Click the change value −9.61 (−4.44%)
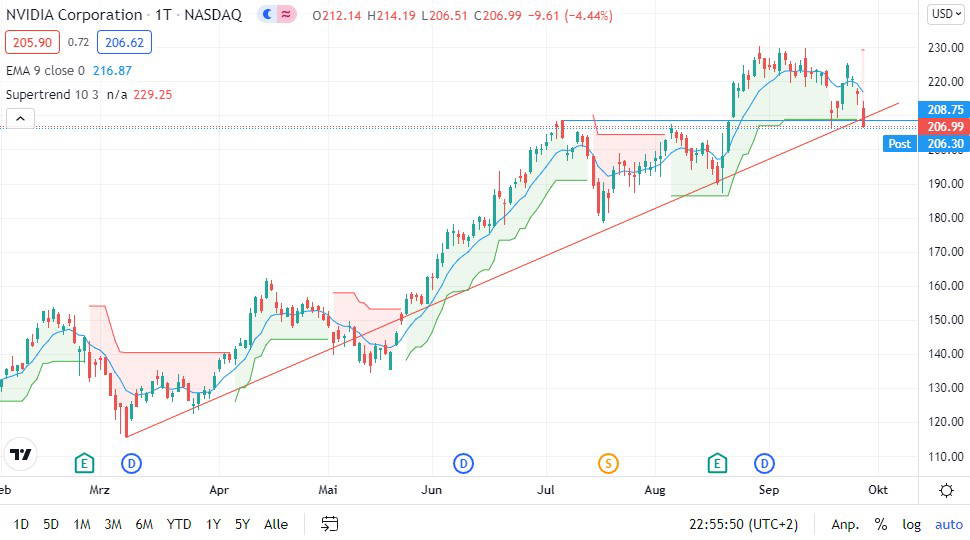This screenshot has width=970, height=540. point(570,15)
